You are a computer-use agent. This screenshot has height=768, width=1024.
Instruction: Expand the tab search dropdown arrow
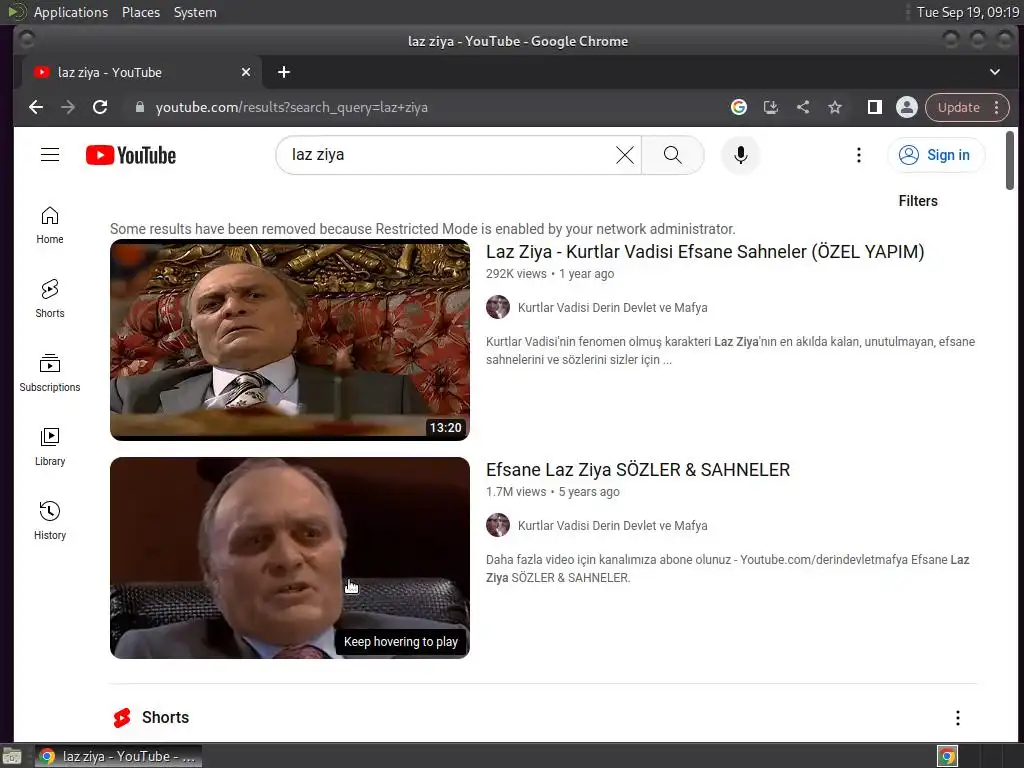[995, 72]
